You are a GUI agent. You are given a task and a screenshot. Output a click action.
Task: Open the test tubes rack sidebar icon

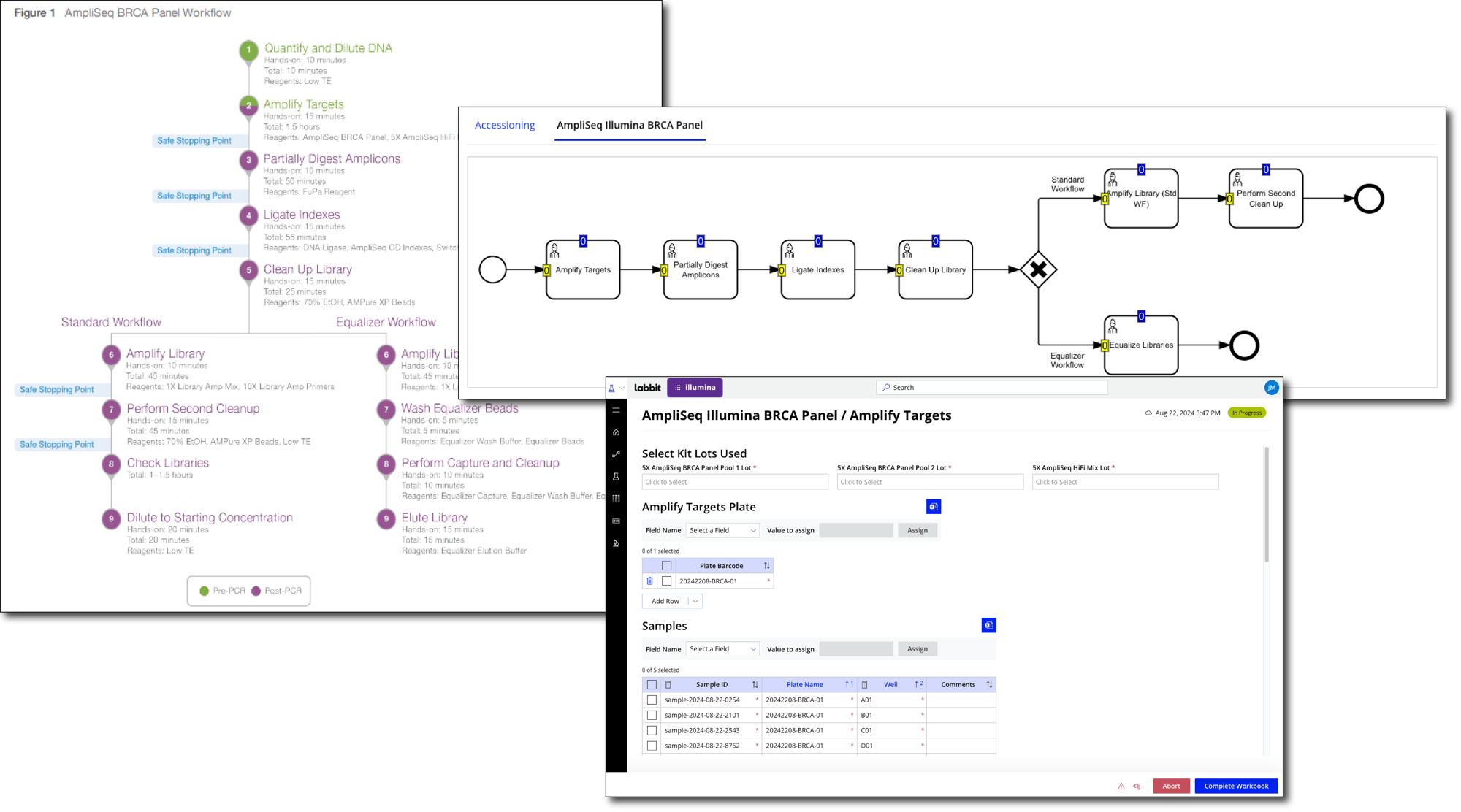pos(616,499)
